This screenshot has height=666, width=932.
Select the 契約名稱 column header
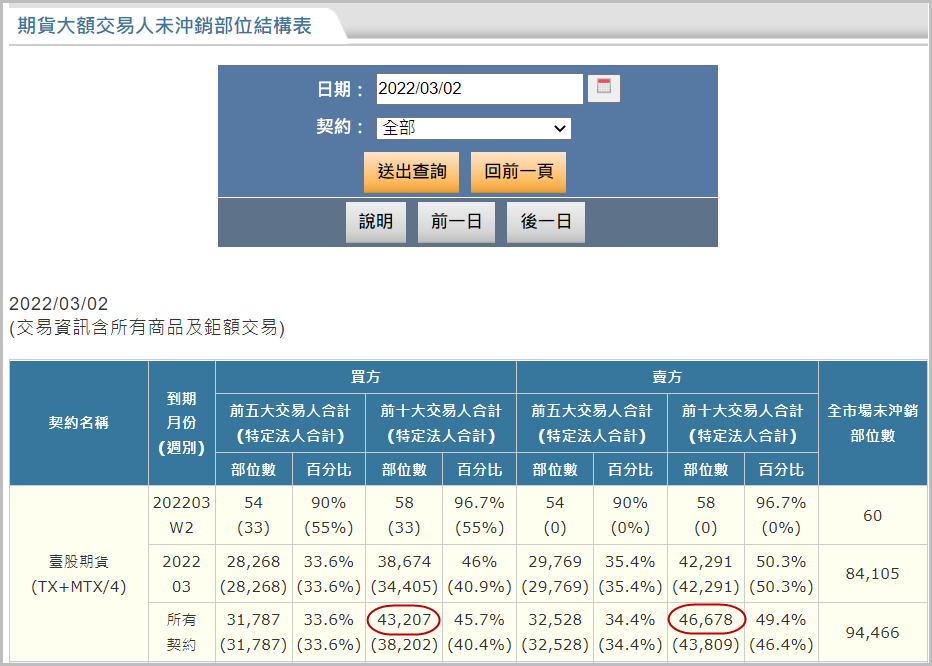[x=79, y=423]
